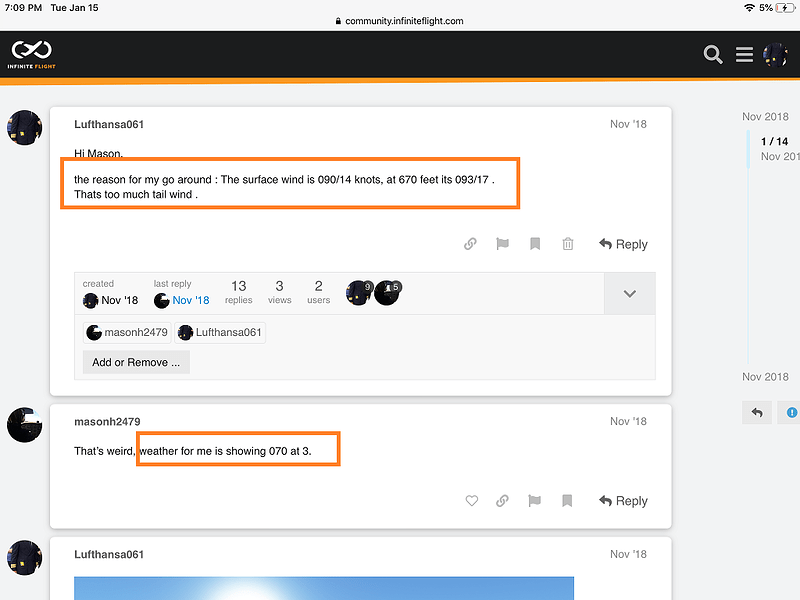Open the search magnifier icon
Image resolution: width=800 pixels, height=600 pixels.
pyautogui.click(x=713, y=54)
